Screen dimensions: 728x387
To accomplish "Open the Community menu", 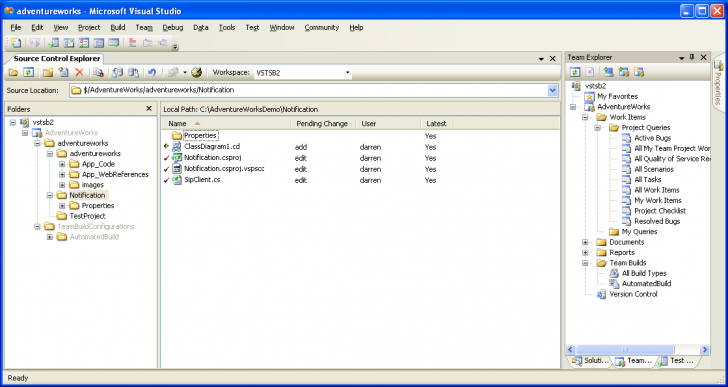I will pos(321,27).
